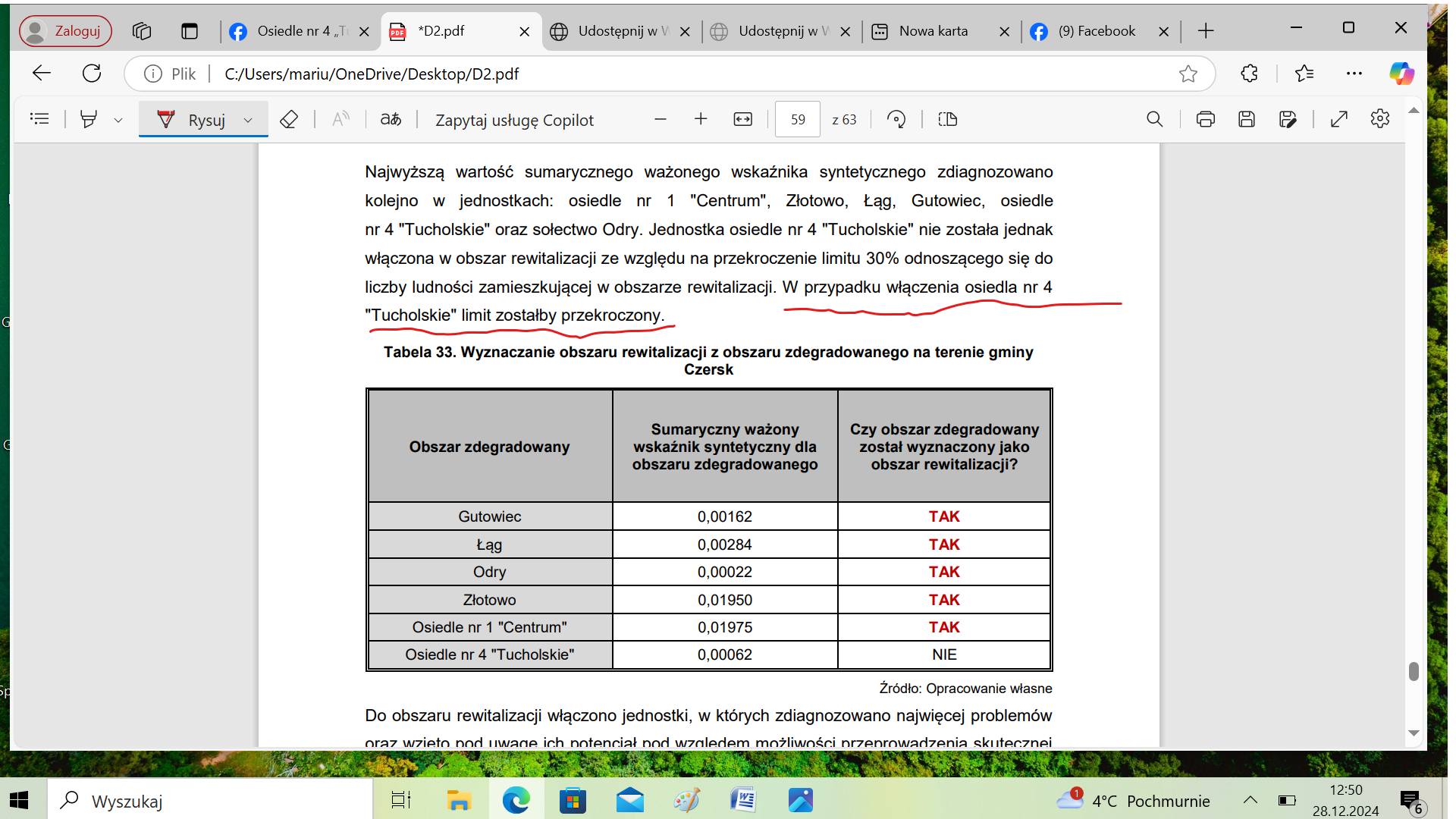This screenshot has width=1456, height=819.
Task: Open File Explorer from the taskbar
Action: [458, 800]
